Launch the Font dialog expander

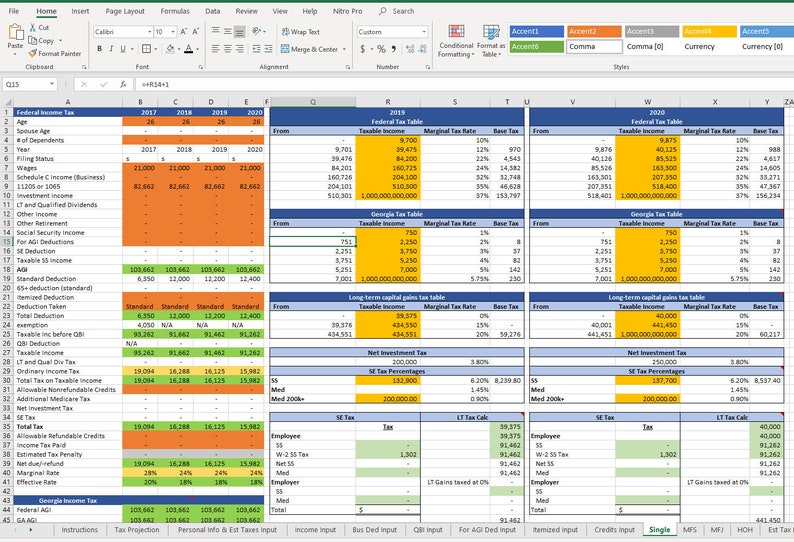click(x=201, y=67)
